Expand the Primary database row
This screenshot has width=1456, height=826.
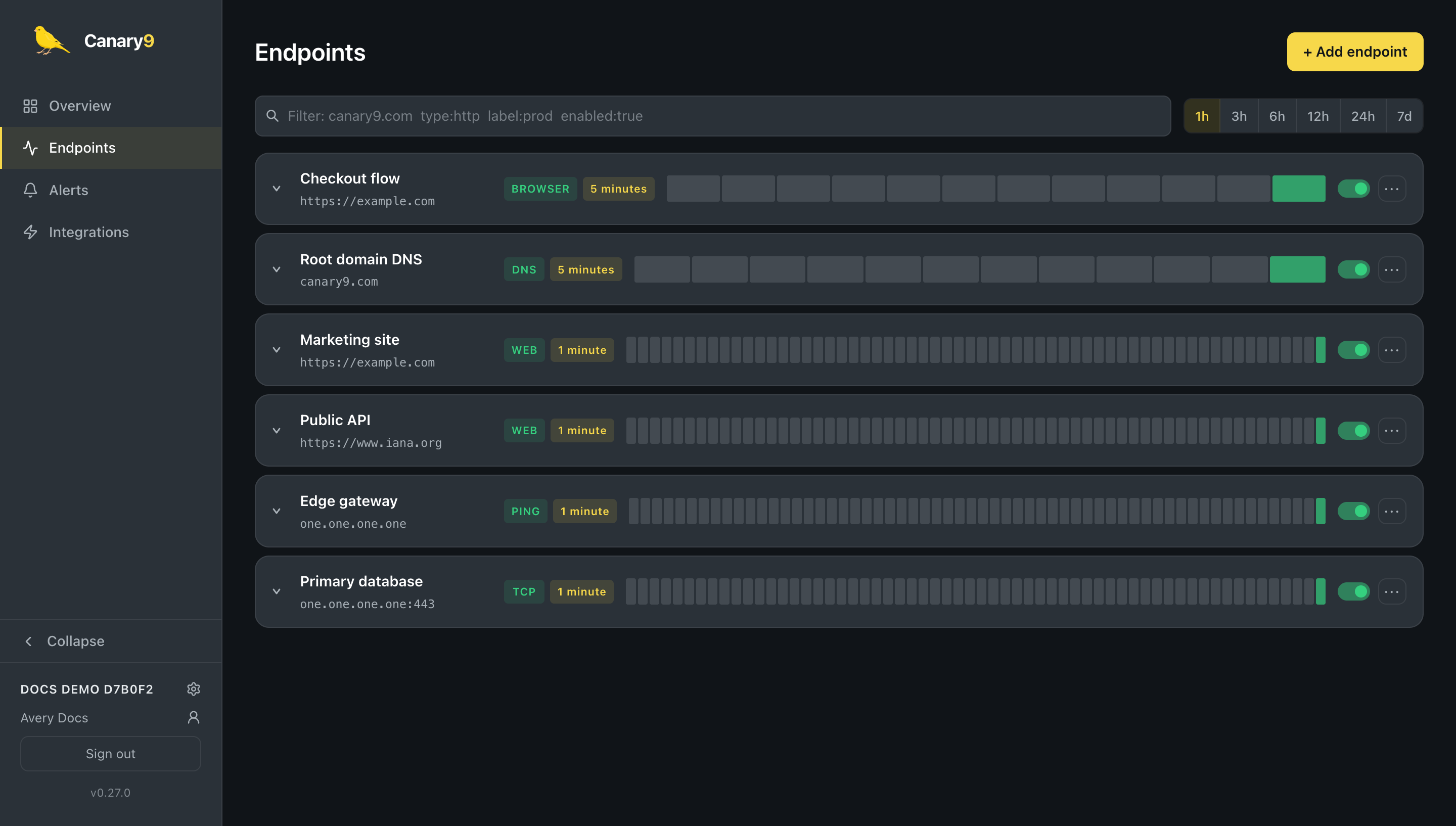click(x=276, y=592)
